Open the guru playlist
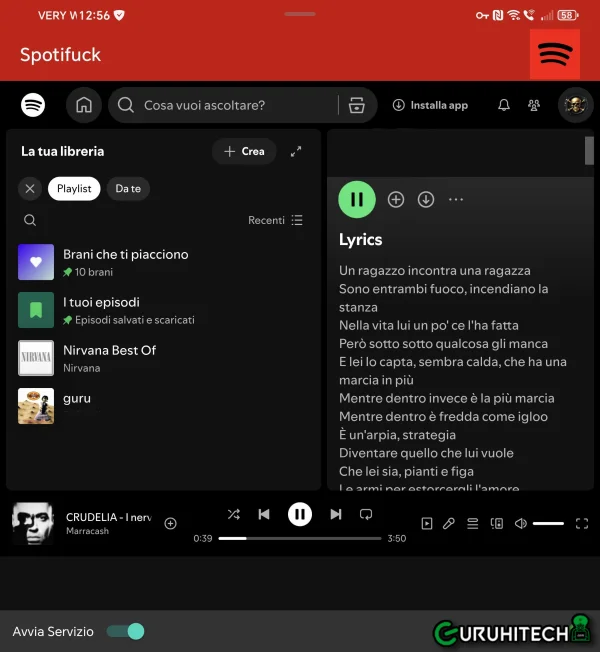The image size is (600, 652). (x=163, y=406)
